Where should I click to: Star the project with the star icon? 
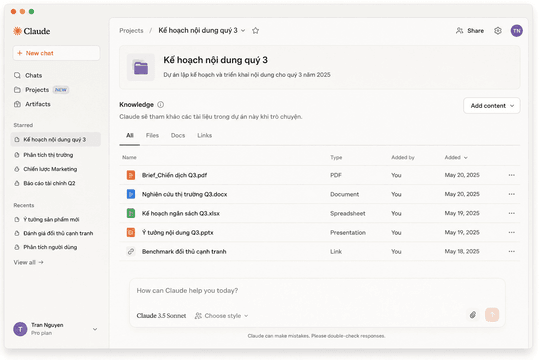click(255, 31)
